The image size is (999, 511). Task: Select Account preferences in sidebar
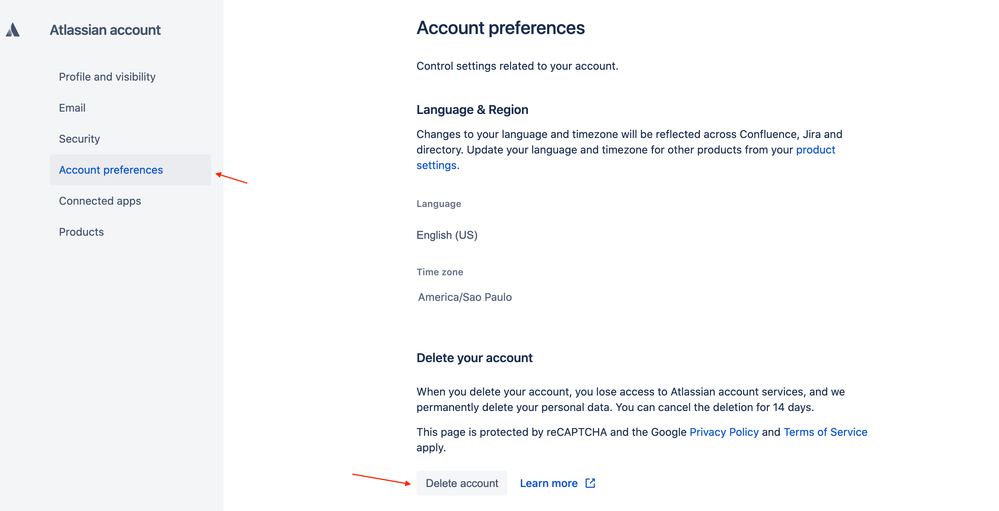[x=111, y=170]
